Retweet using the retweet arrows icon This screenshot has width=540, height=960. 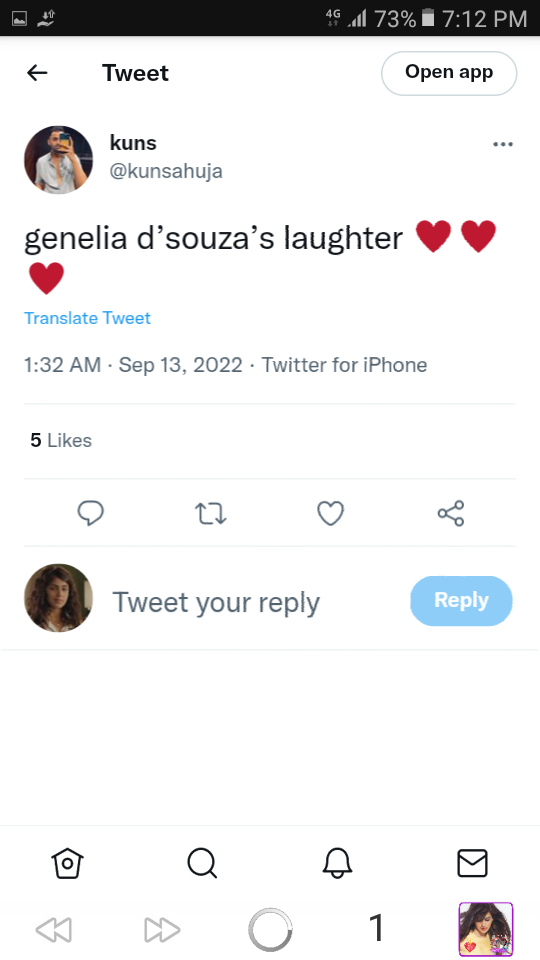[211, 513]
